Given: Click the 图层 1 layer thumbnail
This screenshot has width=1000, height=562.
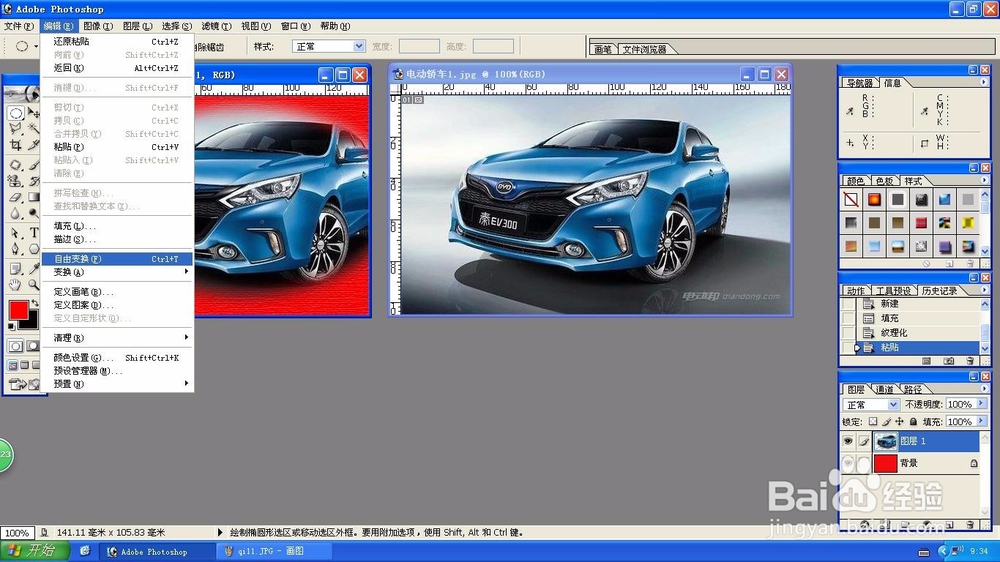Looking at the screenshot, I should [885, 441].
